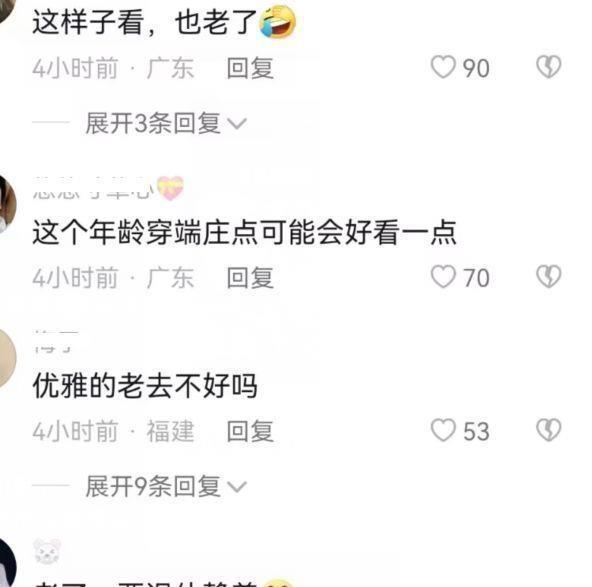Reply to the '这个年龄穿端庄点' comment
The width and height of the screenshot is (592, 587).
[250, 277]
